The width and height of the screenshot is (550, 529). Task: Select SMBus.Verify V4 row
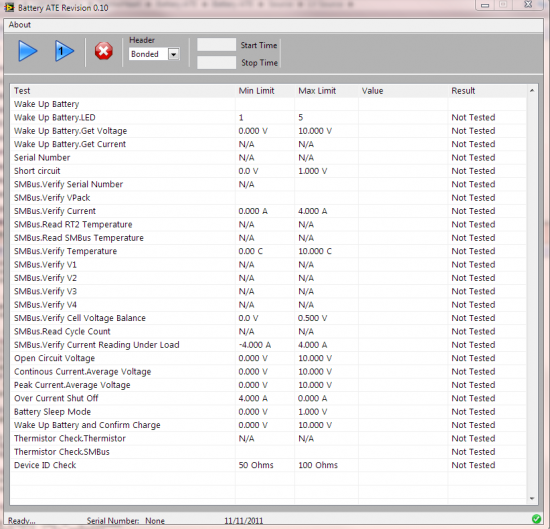click(268, 304)
